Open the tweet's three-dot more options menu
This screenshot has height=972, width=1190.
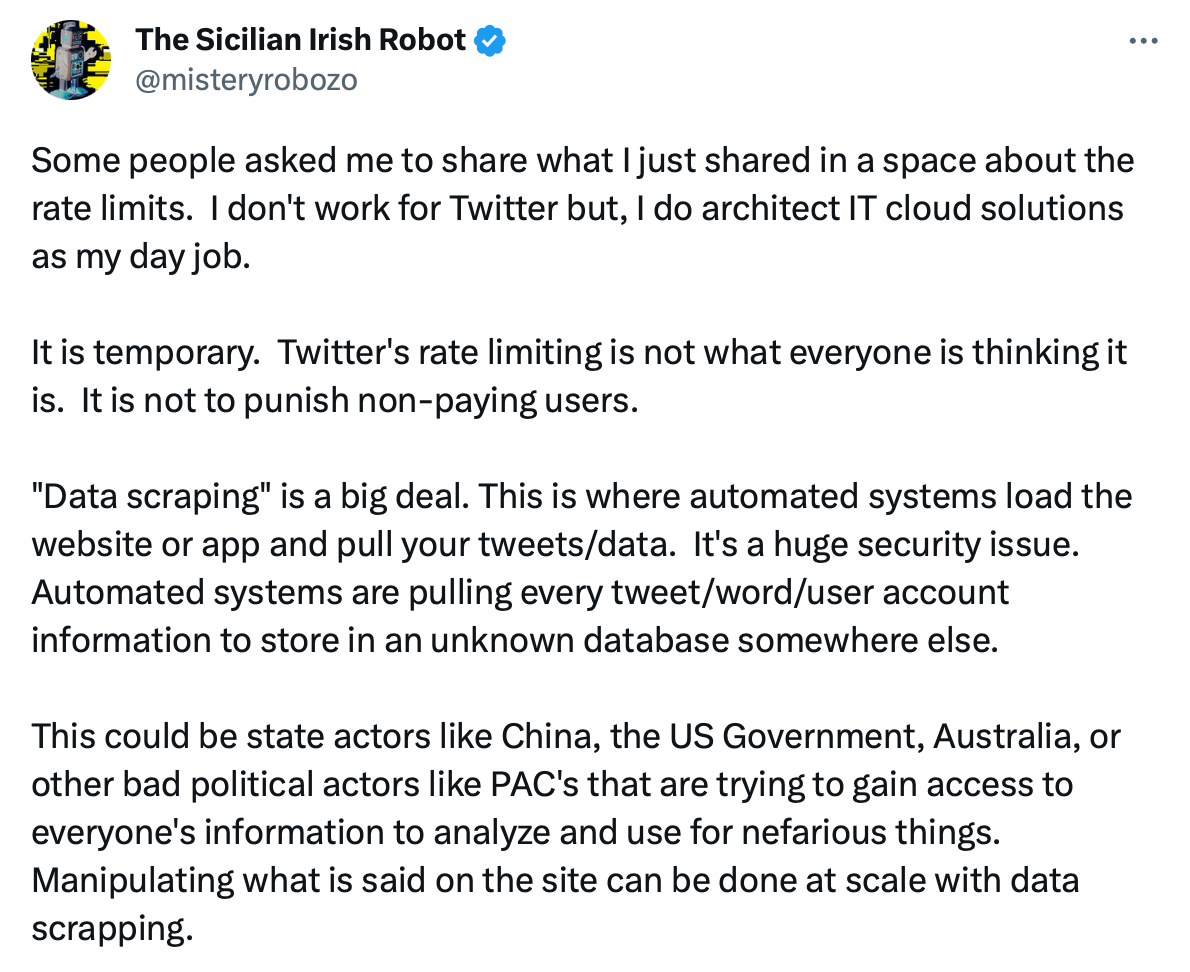[x=1142, y=42]
